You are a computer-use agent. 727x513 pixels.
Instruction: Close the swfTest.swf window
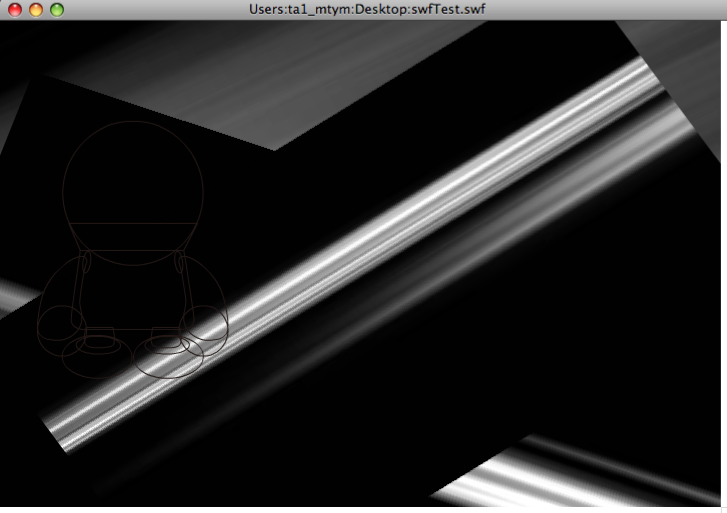tap(15, 10)
